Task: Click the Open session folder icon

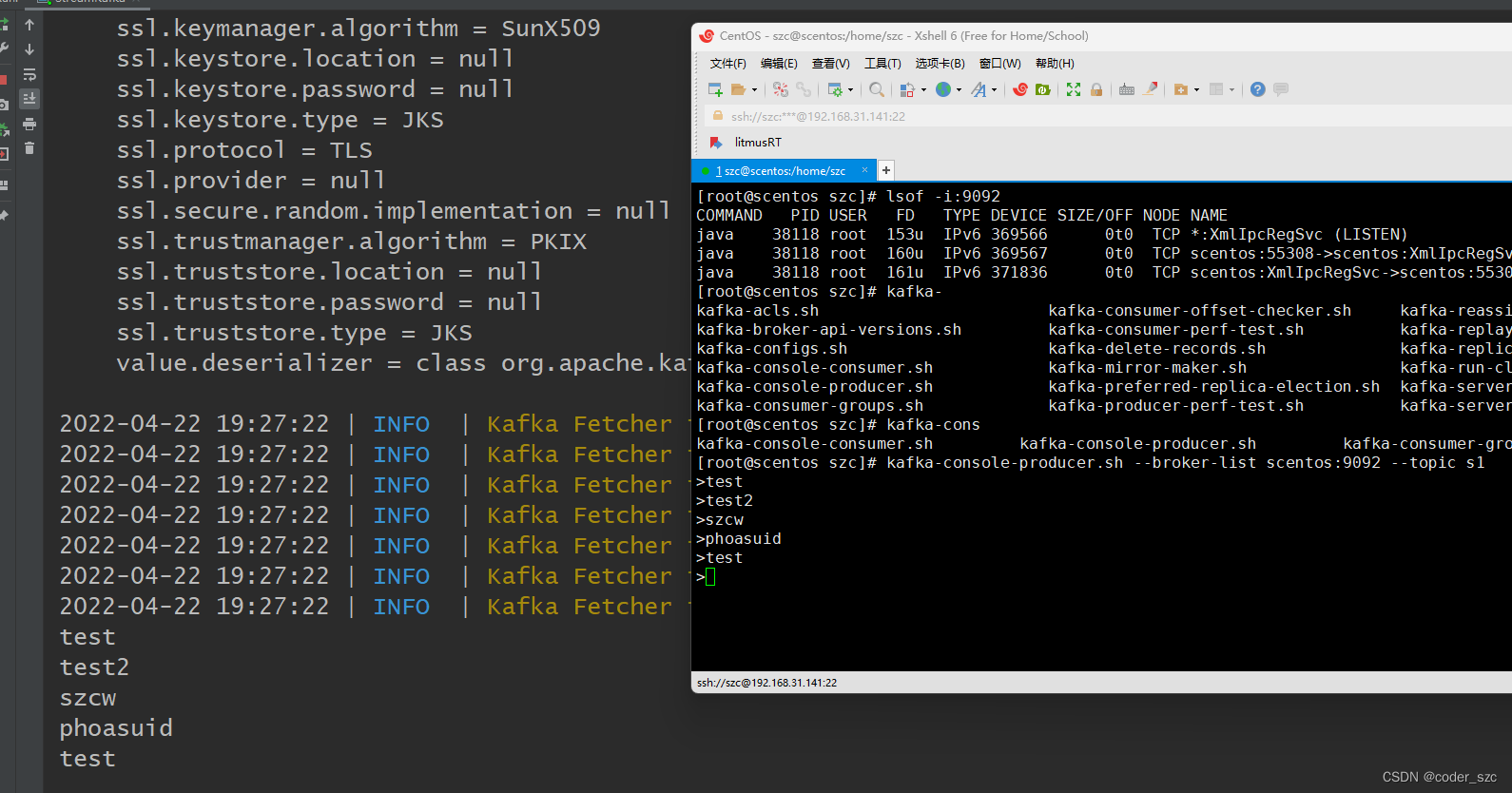Action: pos(738,89)
